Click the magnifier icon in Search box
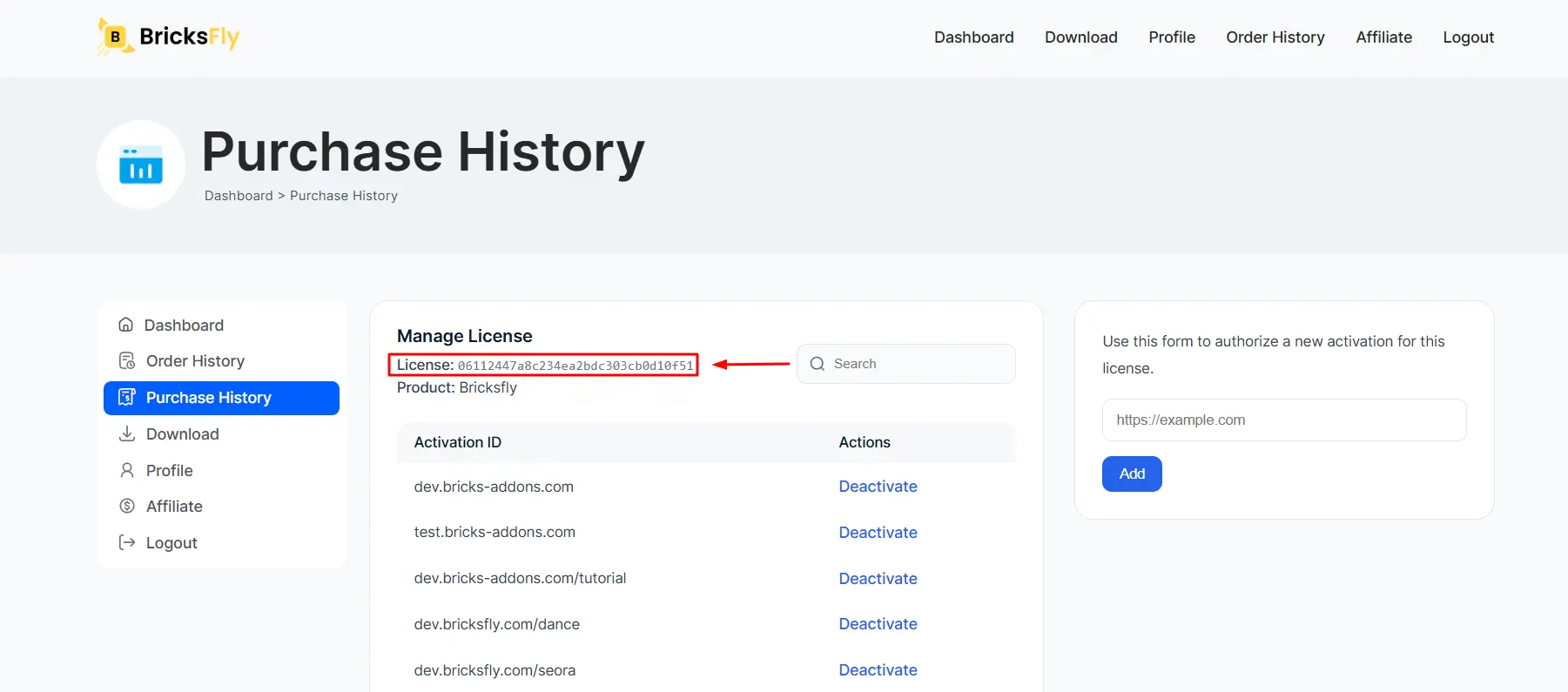The height and width of the screenshot is (692, 1568). tap(818, 364)
